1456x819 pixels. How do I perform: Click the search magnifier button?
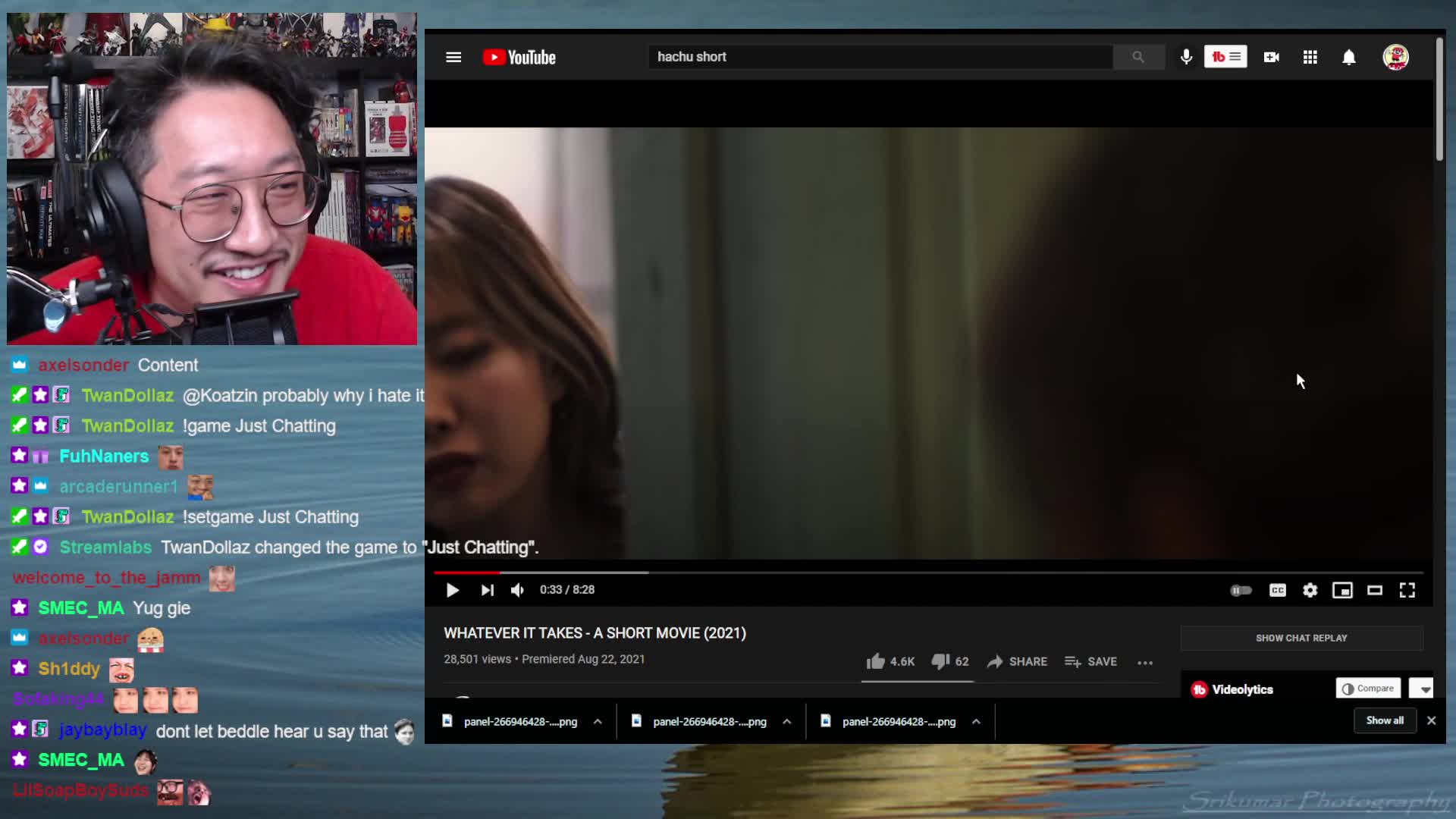pos(1138,57)
